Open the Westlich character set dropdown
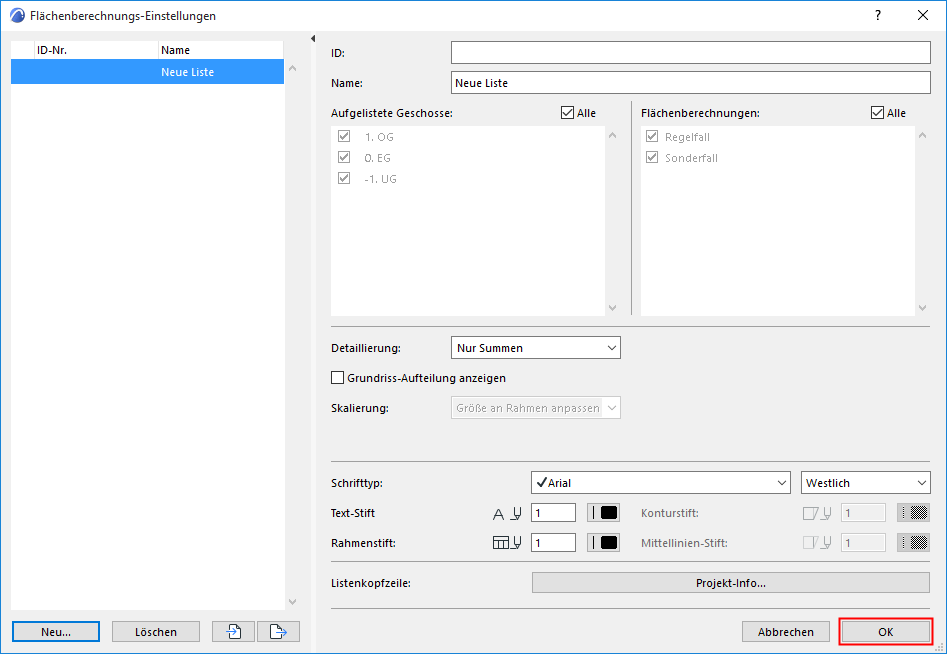The height and width of the screenshot is (654, 947). pos(865,482)
